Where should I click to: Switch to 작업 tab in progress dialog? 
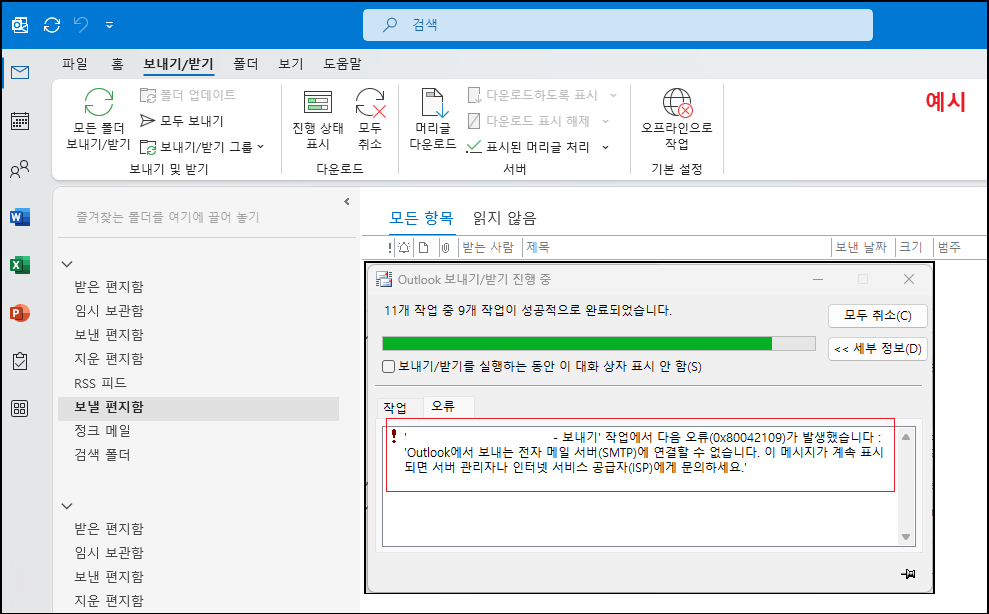click(x=395, y=408)
